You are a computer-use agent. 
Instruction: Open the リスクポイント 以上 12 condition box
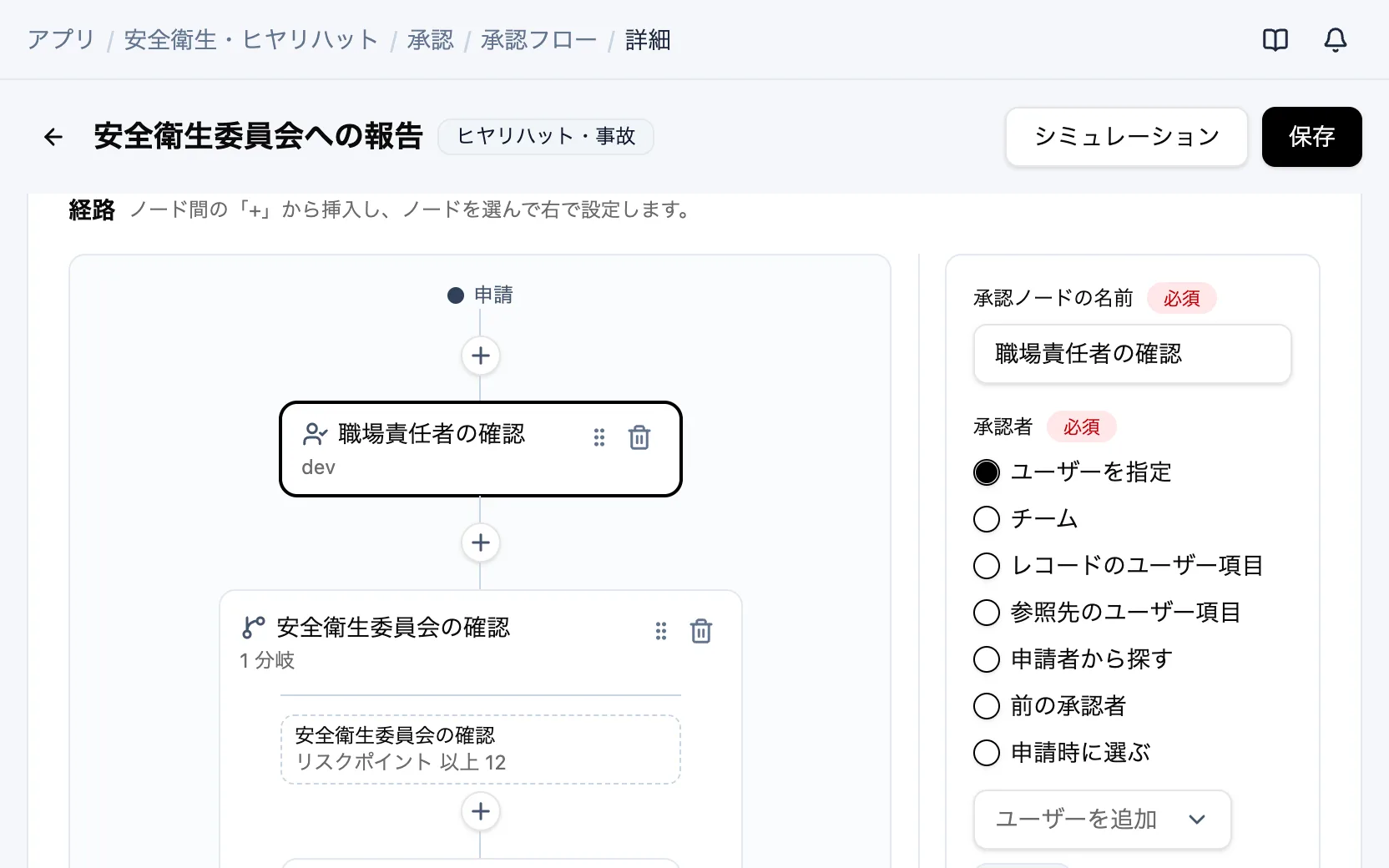click(481, 749)
